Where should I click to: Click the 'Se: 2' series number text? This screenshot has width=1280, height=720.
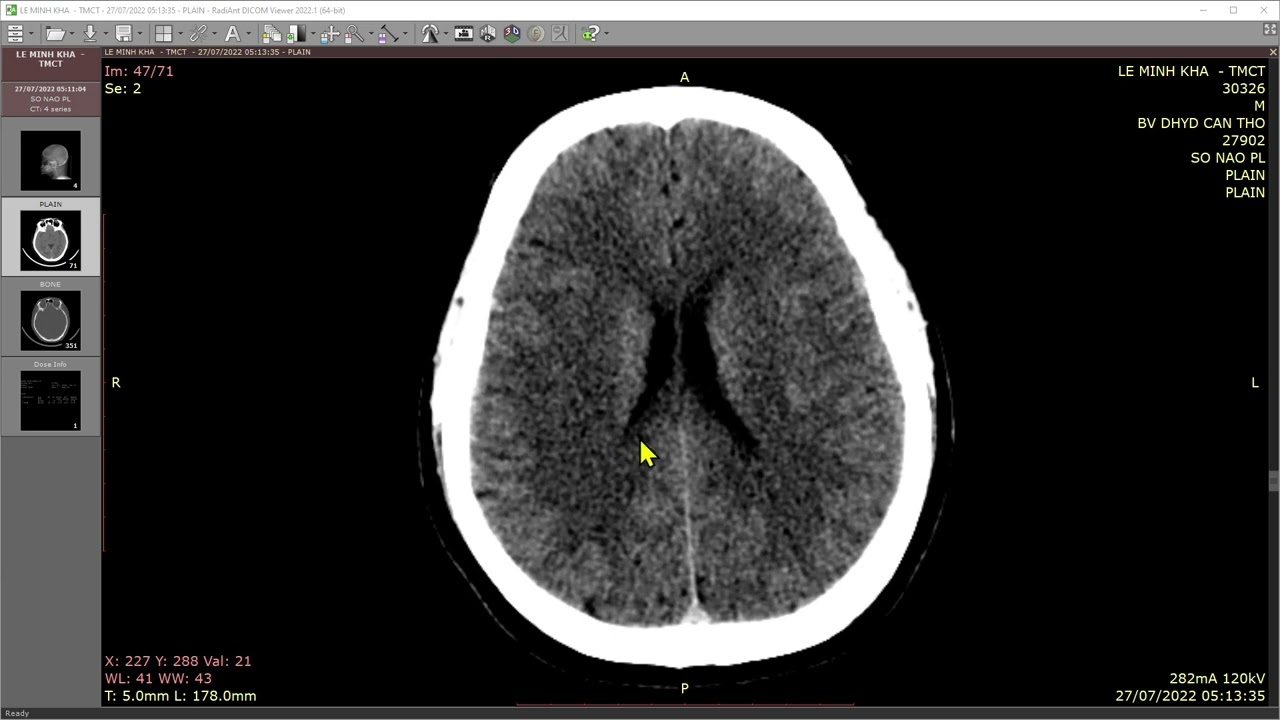(x=123, y=88)
